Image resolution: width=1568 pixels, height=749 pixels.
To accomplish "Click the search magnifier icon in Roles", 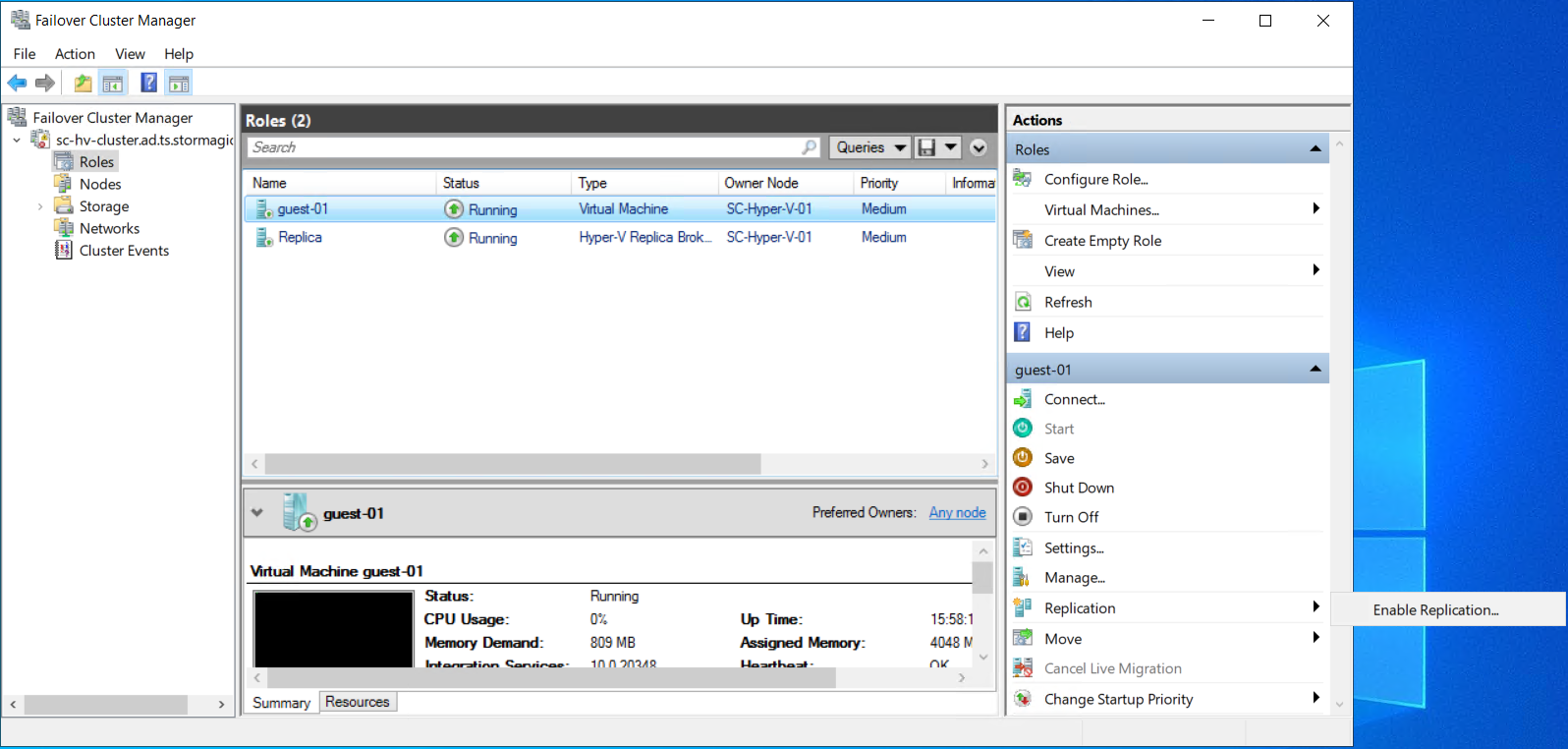I will pos(810,147).
